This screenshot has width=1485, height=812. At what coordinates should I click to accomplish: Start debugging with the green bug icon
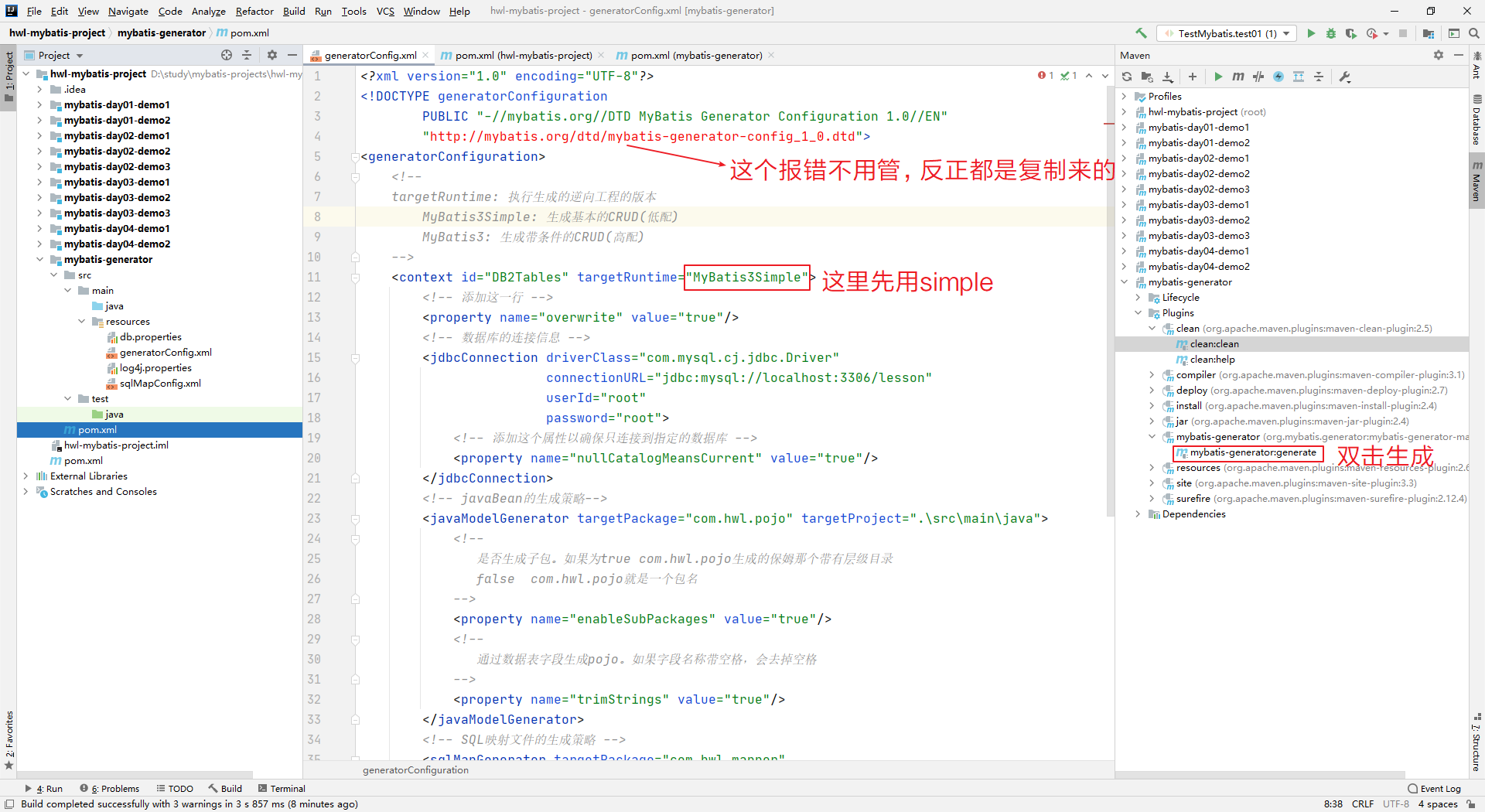tap(1331, 33)
